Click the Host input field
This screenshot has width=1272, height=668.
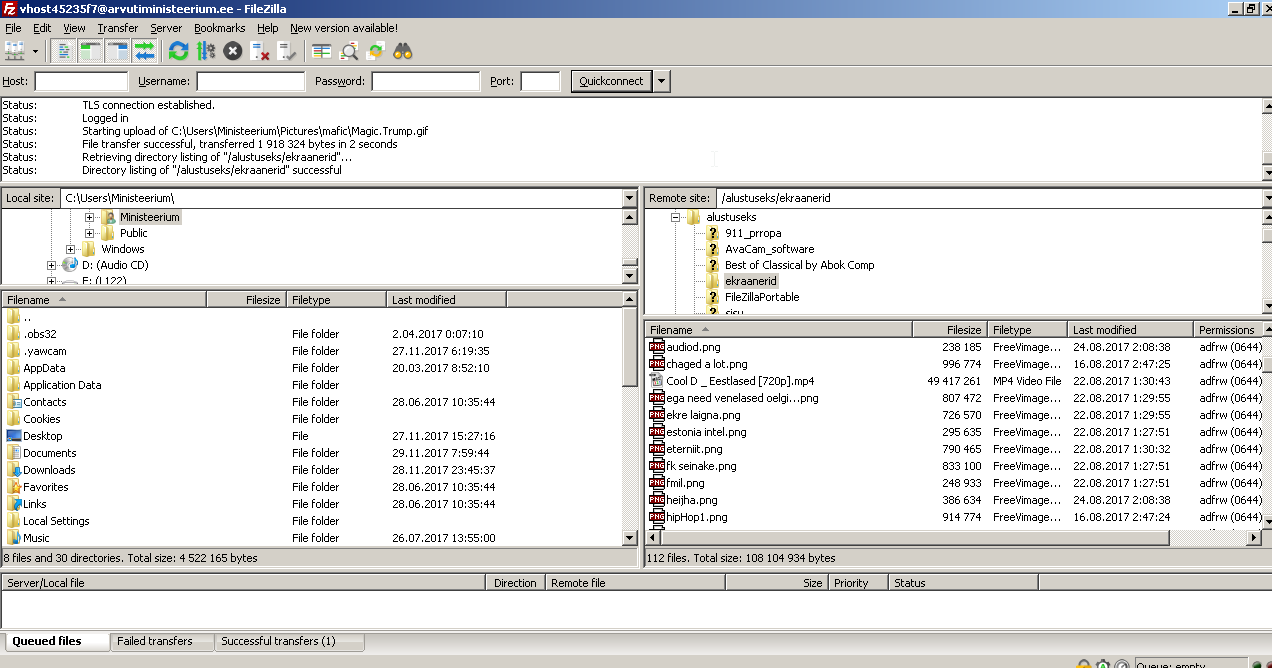(81, 81)
